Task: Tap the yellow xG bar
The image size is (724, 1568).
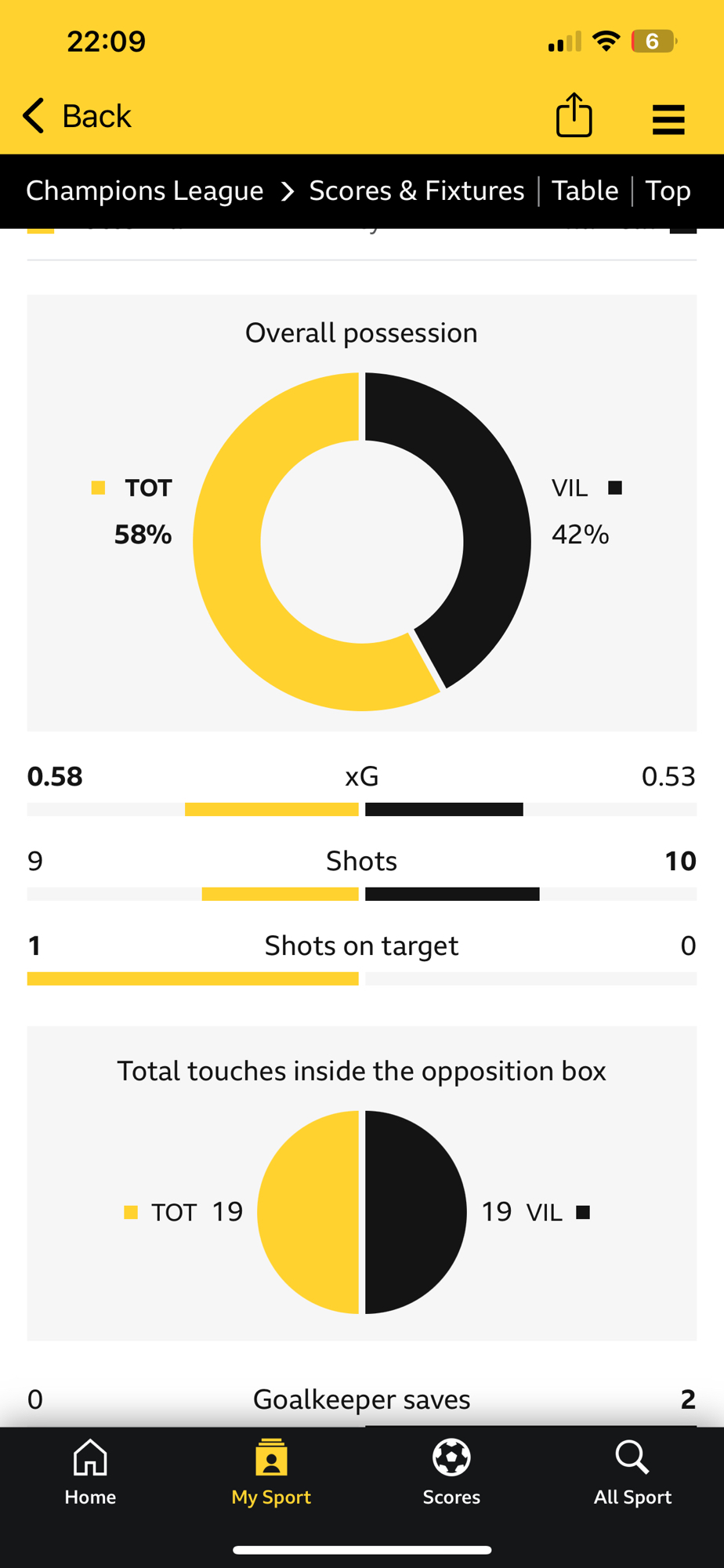Action: tap(272, 810)
